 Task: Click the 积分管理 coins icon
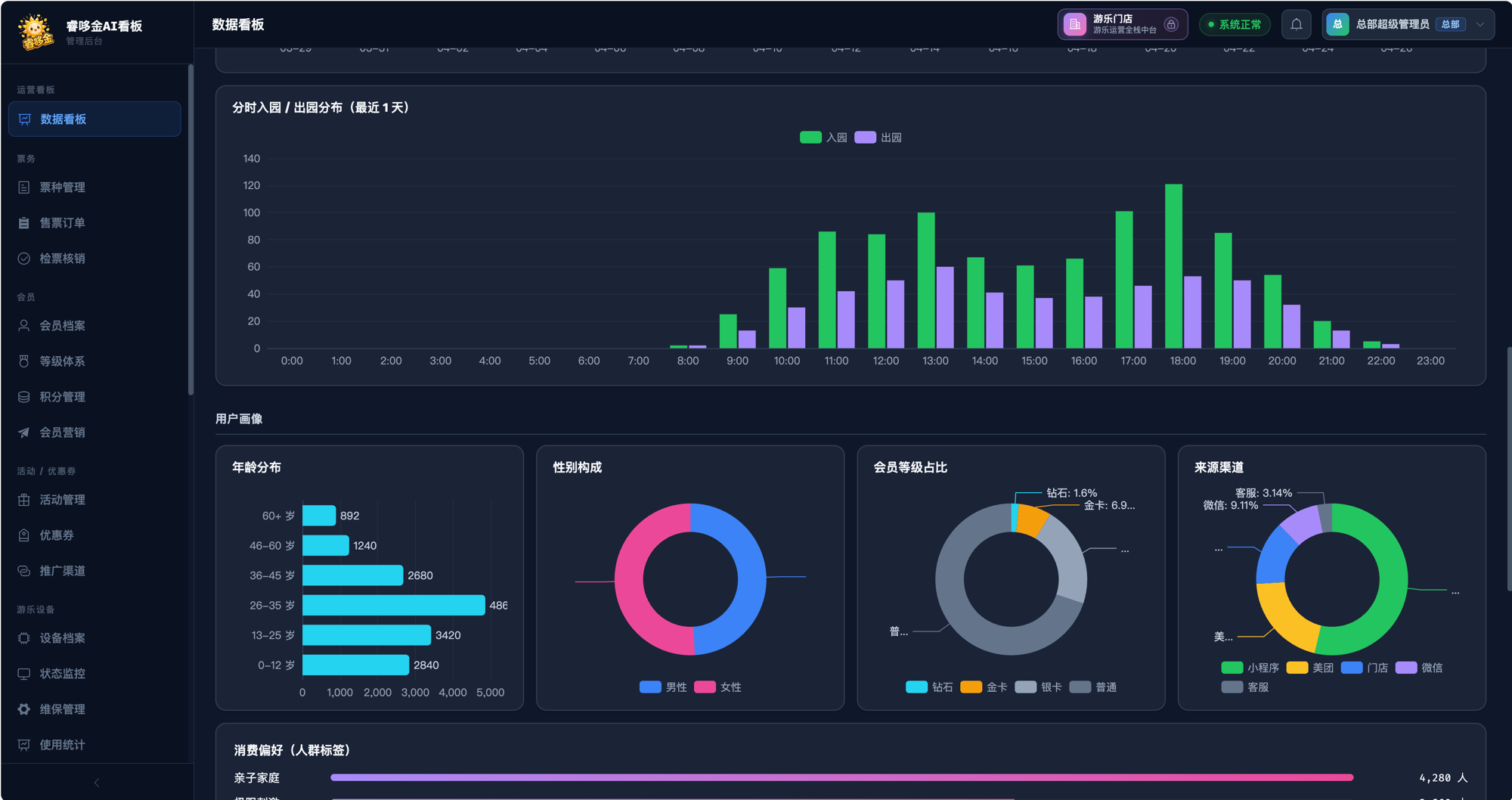[24, 397]
